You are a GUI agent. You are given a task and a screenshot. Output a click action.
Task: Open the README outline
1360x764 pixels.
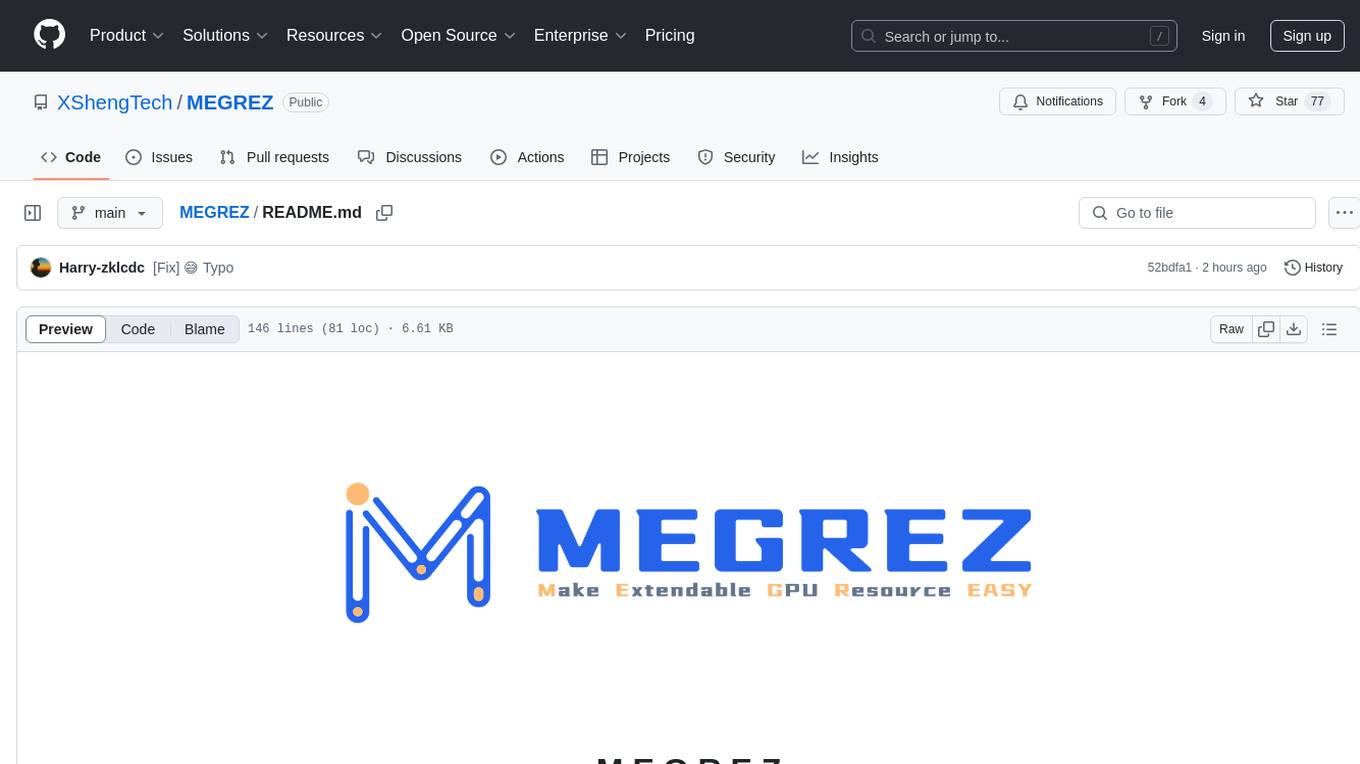(x=1329, y=329)
